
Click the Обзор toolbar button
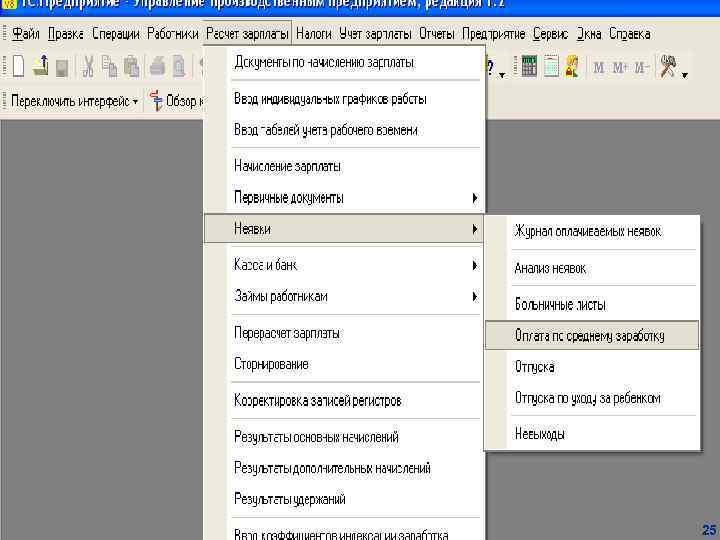(176, 101)
